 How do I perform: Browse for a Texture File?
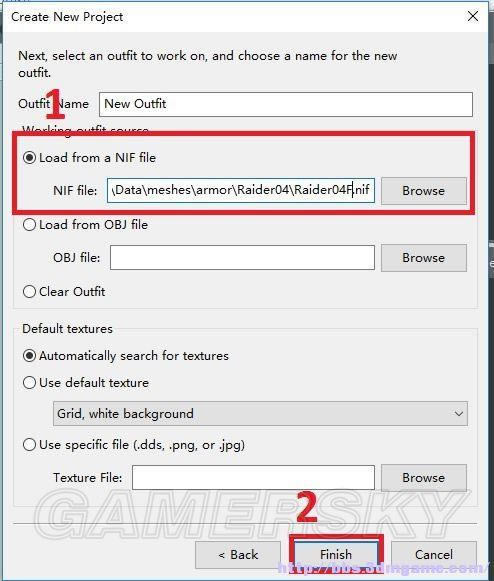424,478
